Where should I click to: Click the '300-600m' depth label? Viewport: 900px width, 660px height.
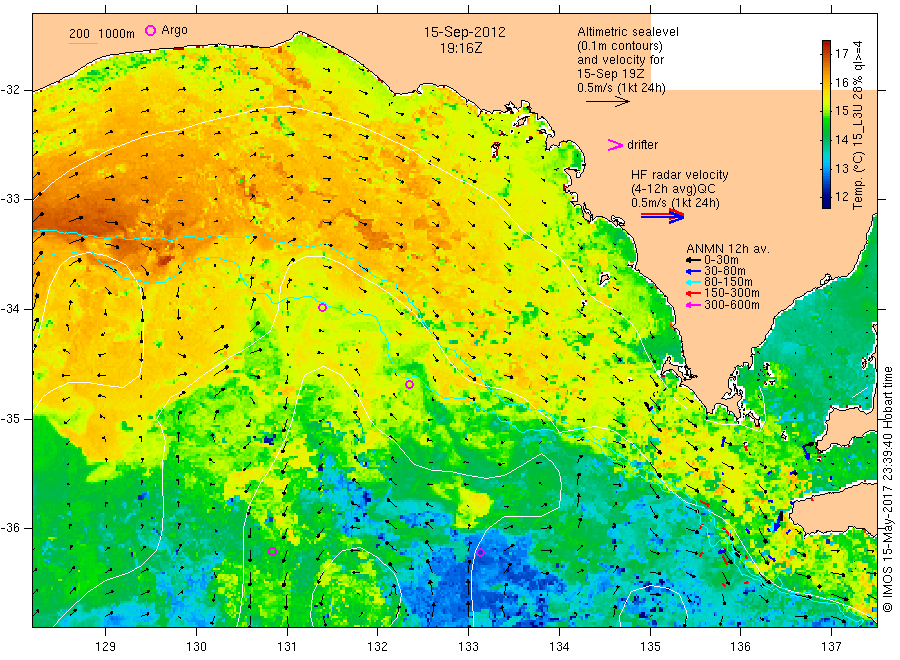tap(732, 305)
